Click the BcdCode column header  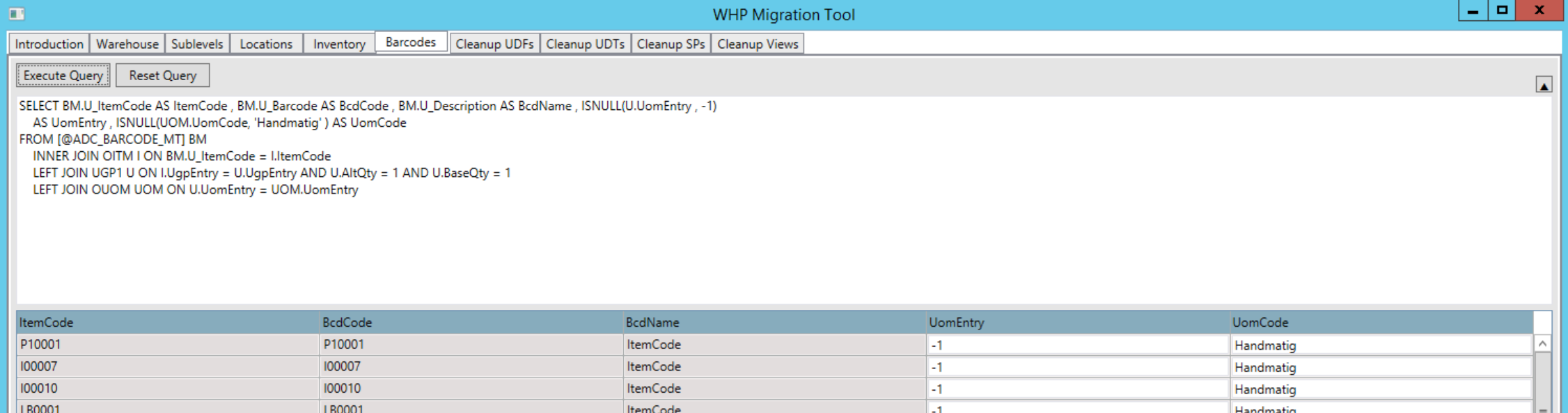470,322
